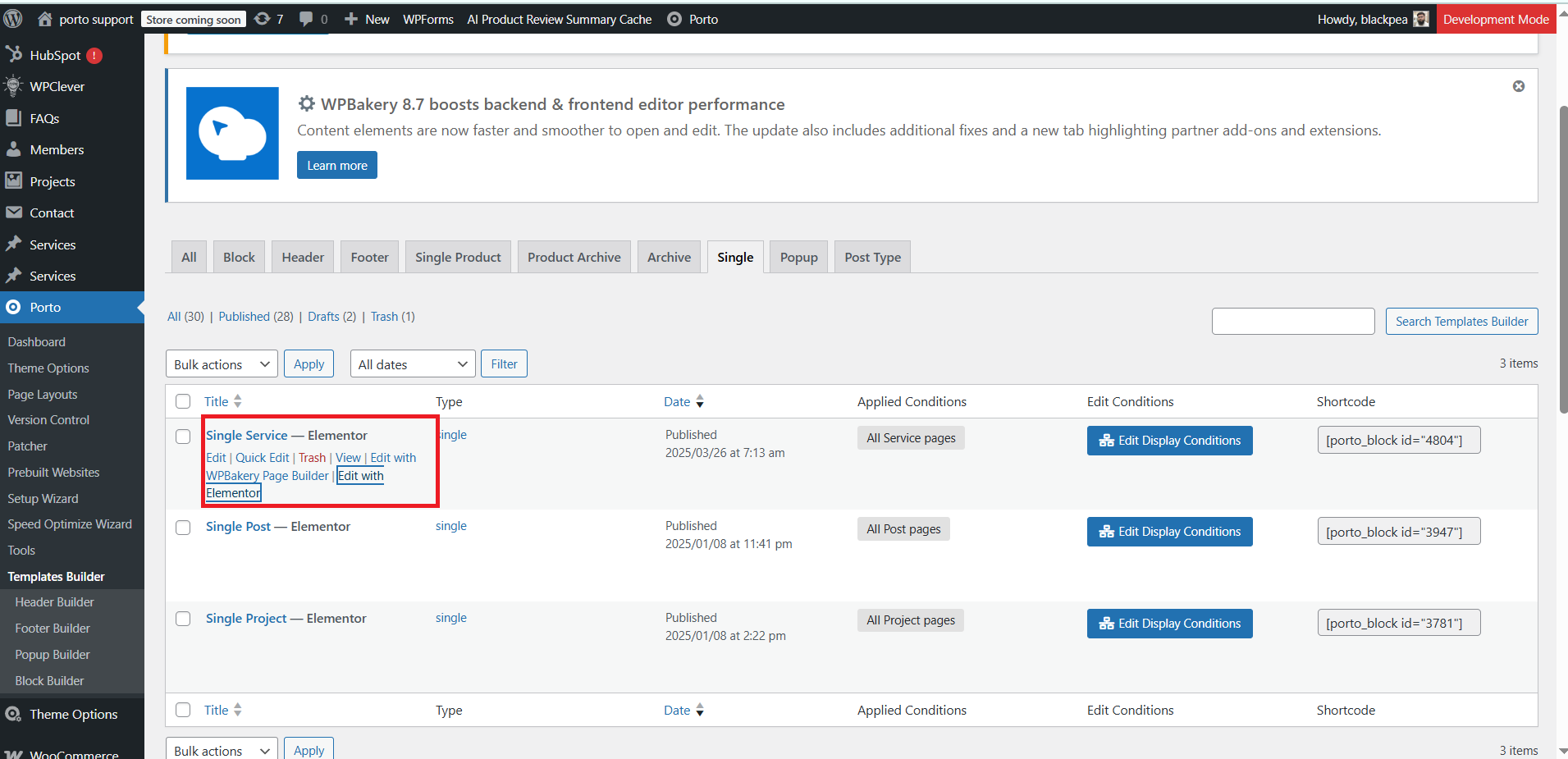Click the sitemap icon for block 3947 conditions
The height and width of the screenshot is (759, 1568).
pos(1107,532)
